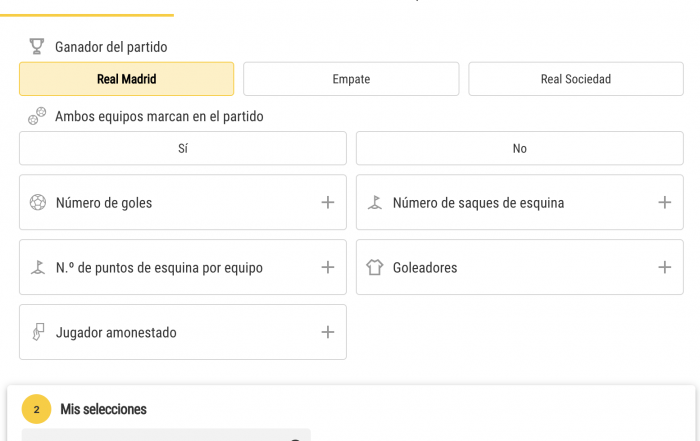The image size is (700, 441).
Task: Click the gray selection bar under Mis selecciones
Action: tap(166, 435)
